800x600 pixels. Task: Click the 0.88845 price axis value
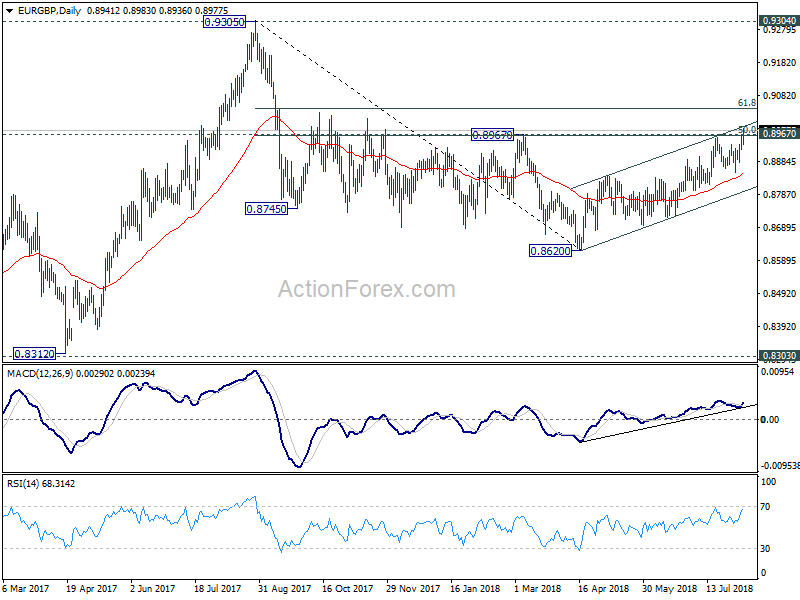[x=779, y=162]
